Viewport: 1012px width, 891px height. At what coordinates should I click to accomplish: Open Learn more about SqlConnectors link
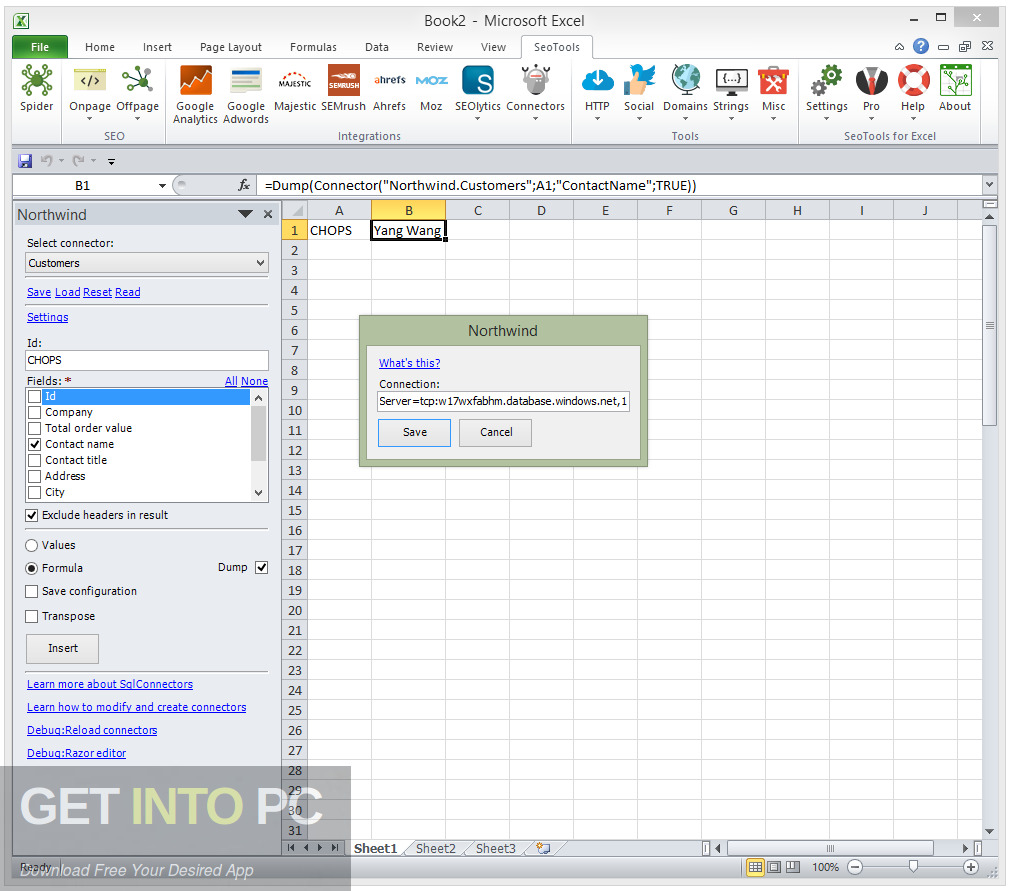pos(110,685)
